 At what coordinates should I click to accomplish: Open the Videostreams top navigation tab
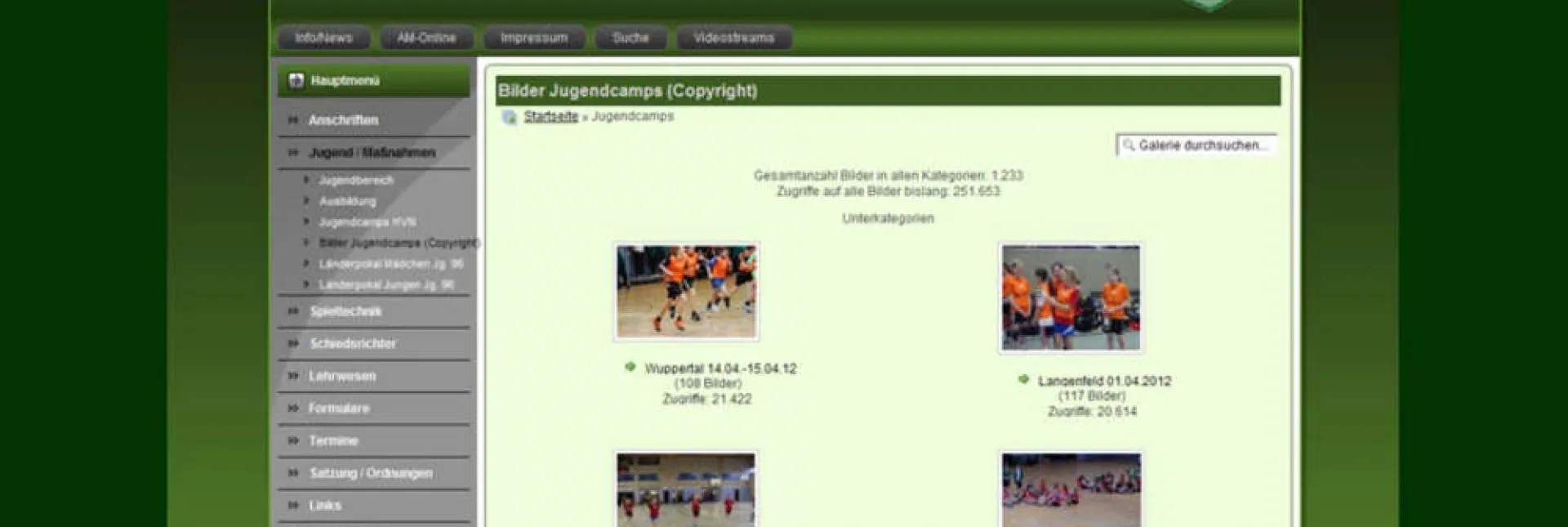(x=733, y=38)
